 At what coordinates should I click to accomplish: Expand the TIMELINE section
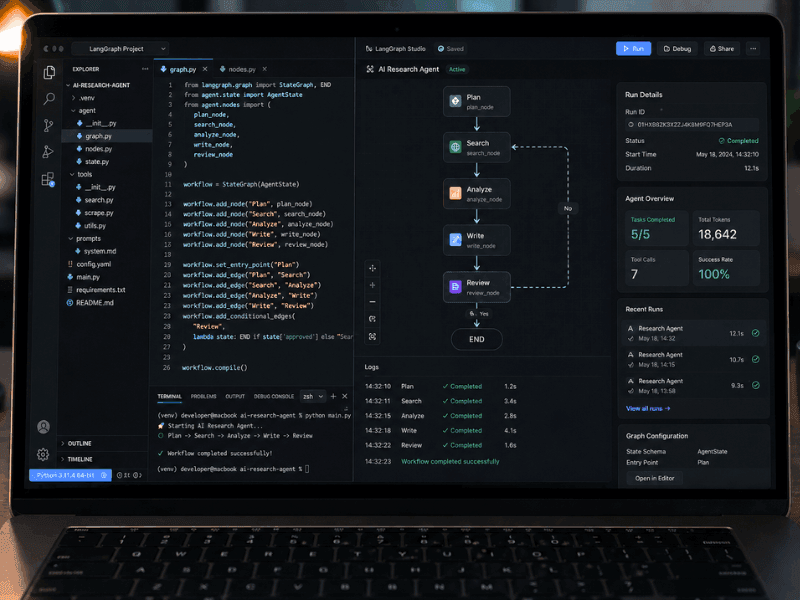coord(77,459)
